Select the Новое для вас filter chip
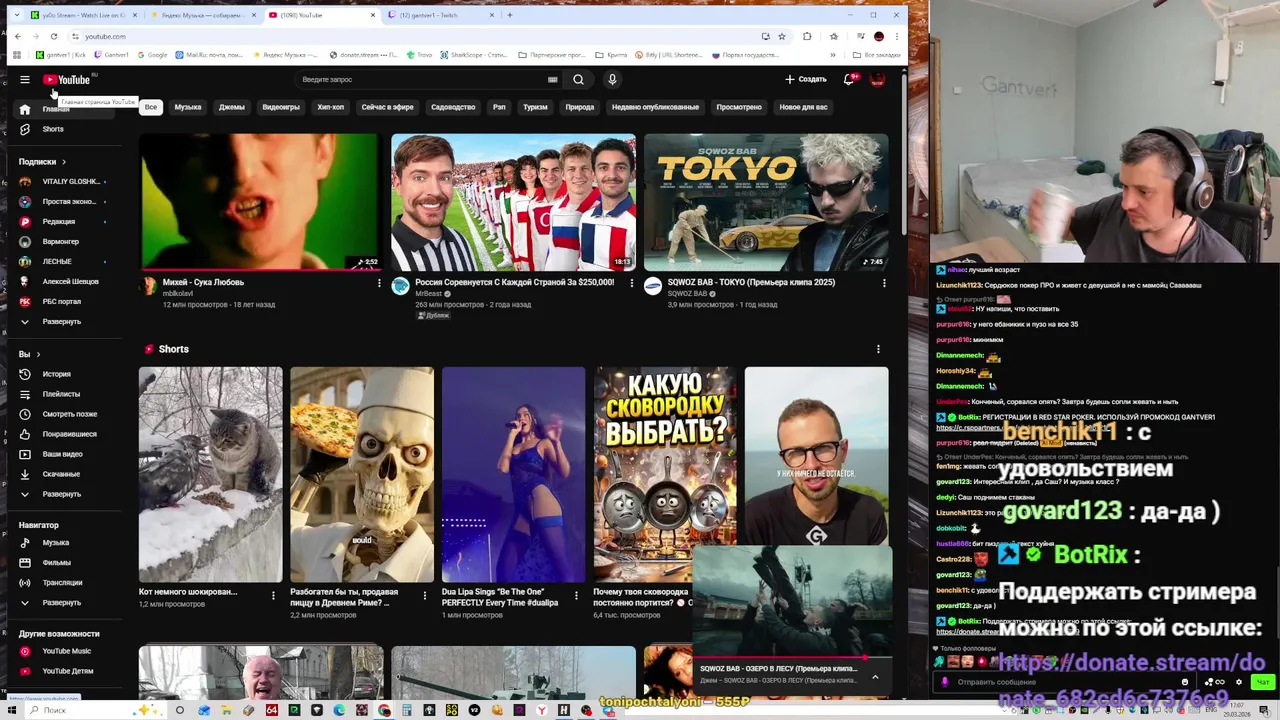Image resolution: width=1280 pixels, height=720 pixels. pos(804,107)
